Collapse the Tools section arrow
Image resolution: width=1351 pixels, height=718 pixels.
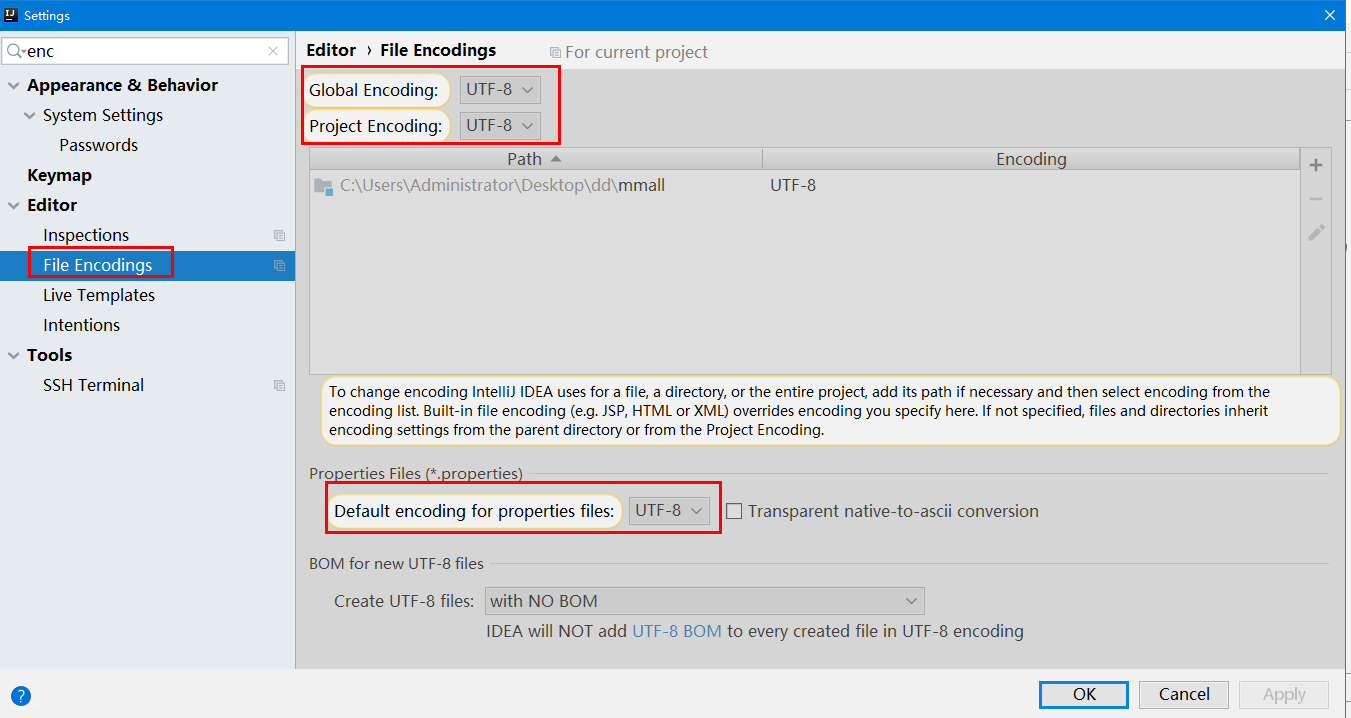[x=14, y=356]
